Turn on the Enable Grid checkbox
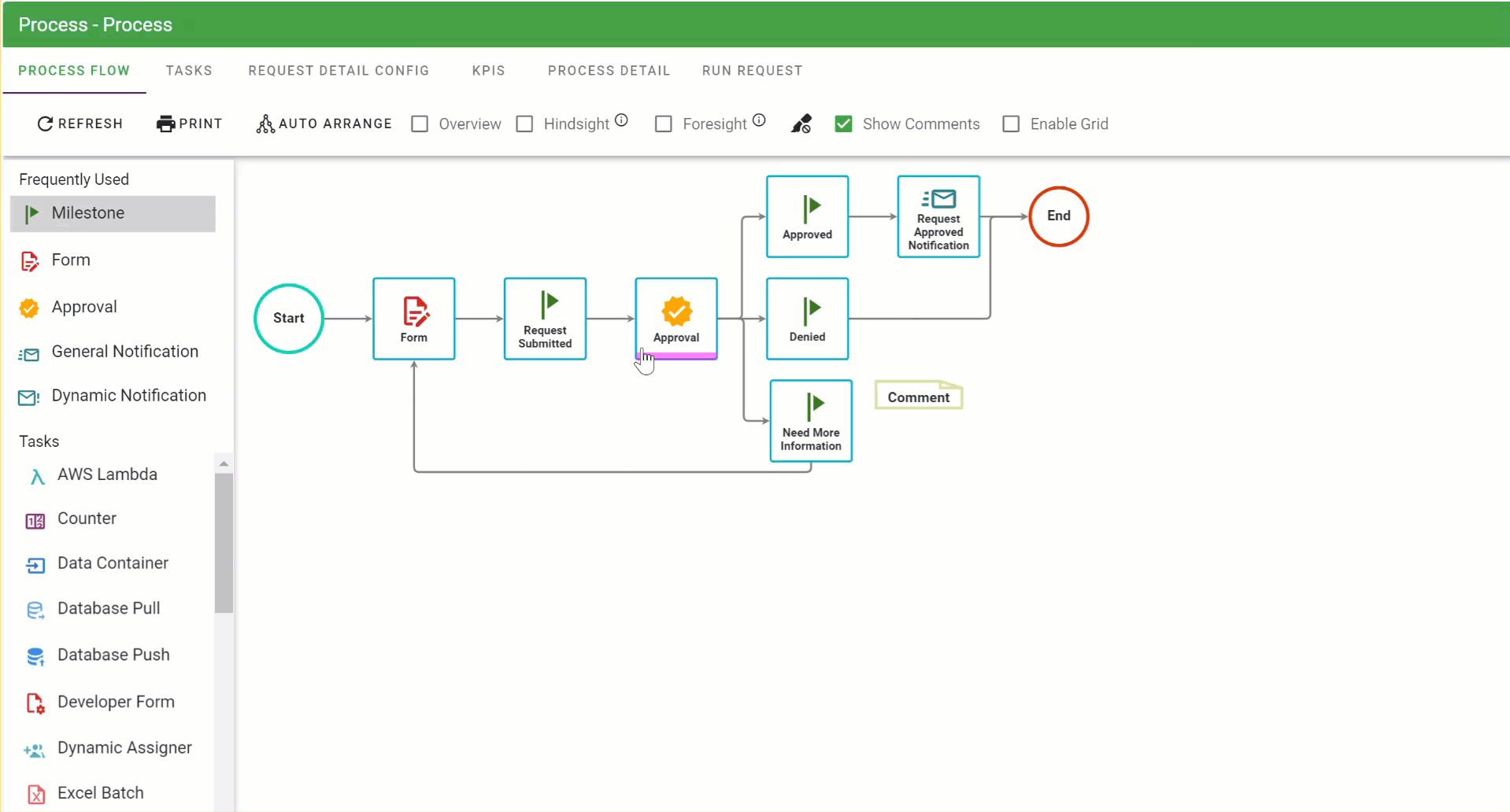This screenshot has width=1510, height=812. (1011, 124)
